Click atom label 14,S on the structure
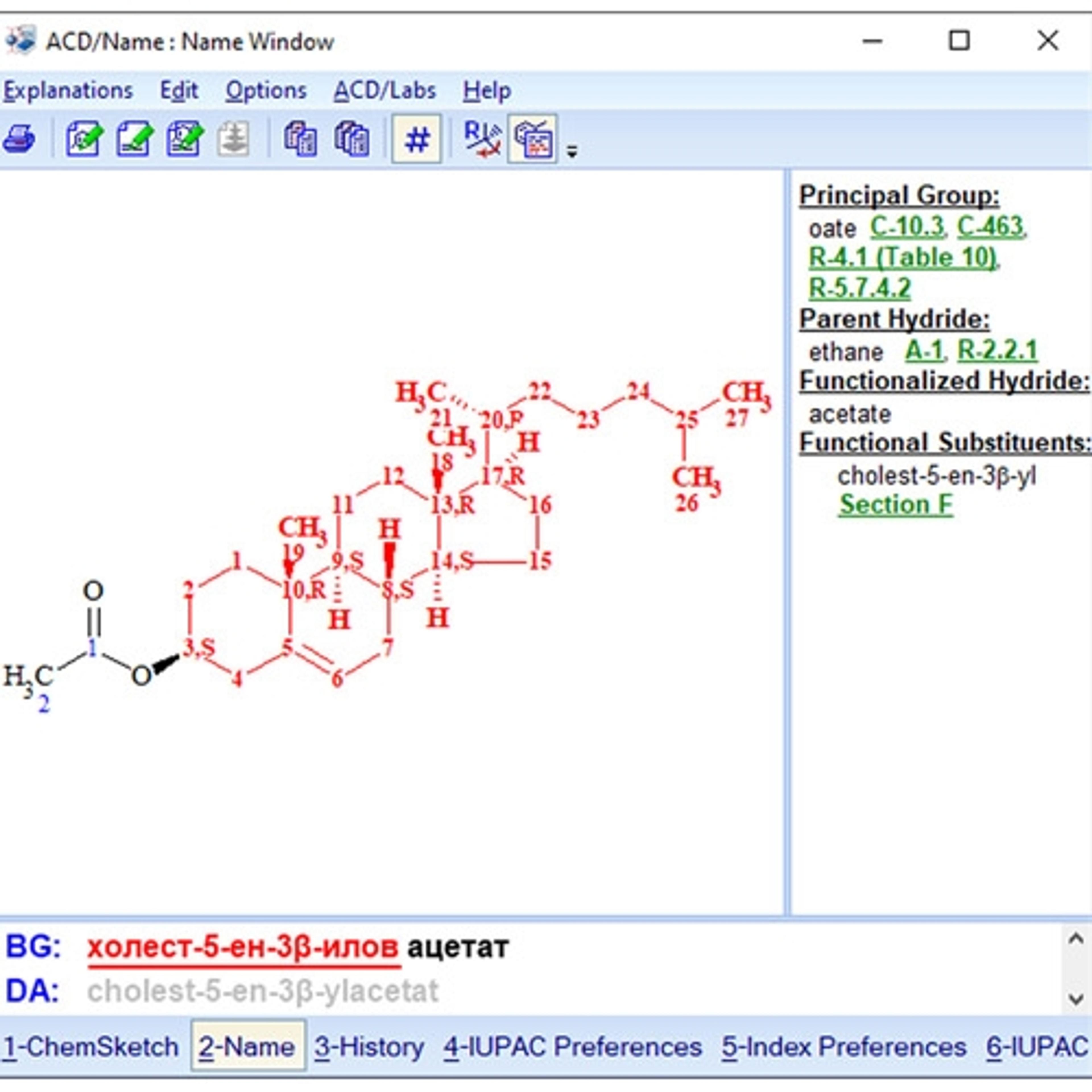This screenshot has width=1092, height=1092. click(452, 561)
